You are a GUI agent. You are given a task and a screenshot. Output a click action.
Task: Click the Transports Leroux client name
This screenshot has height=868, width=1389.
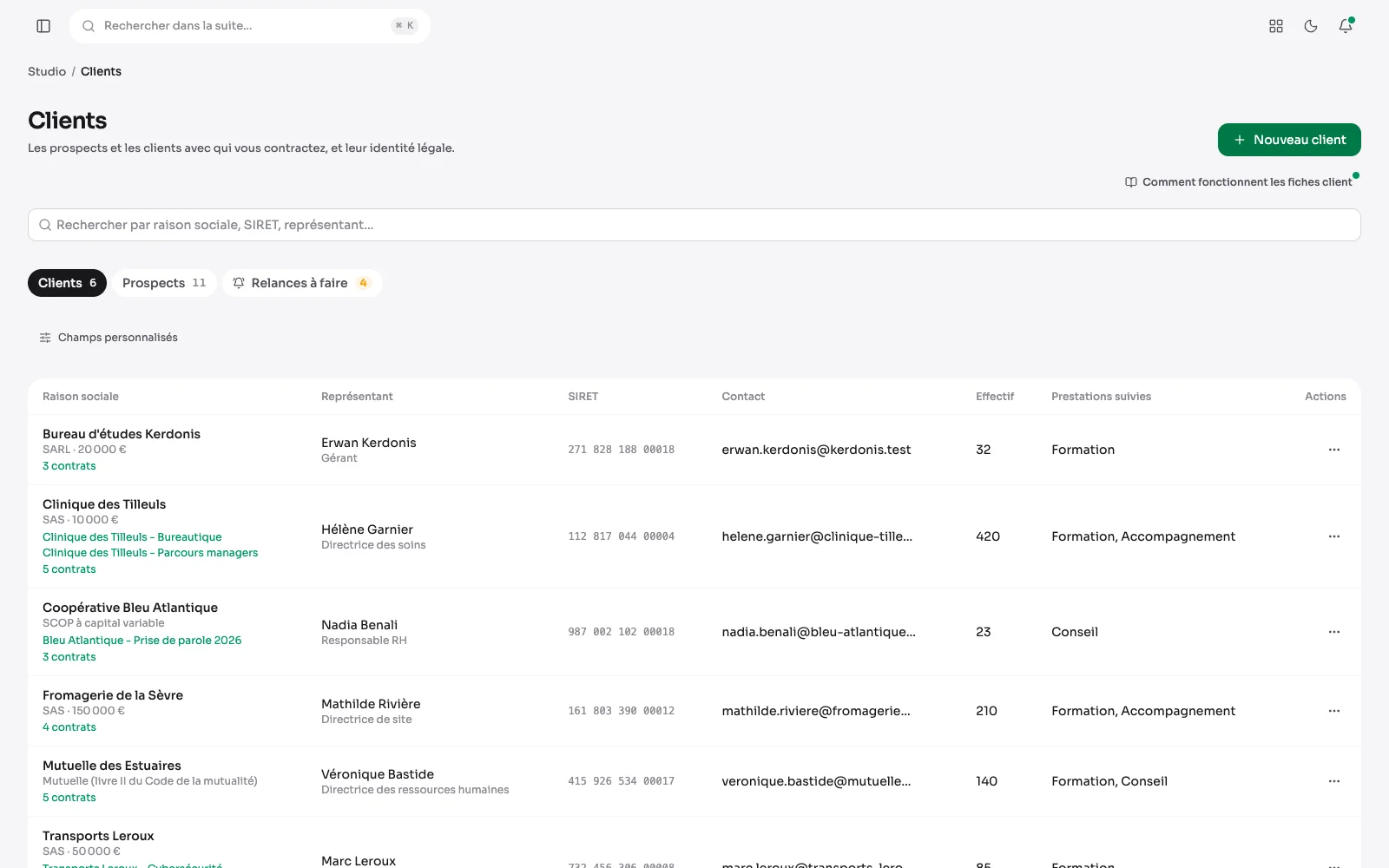98,836
